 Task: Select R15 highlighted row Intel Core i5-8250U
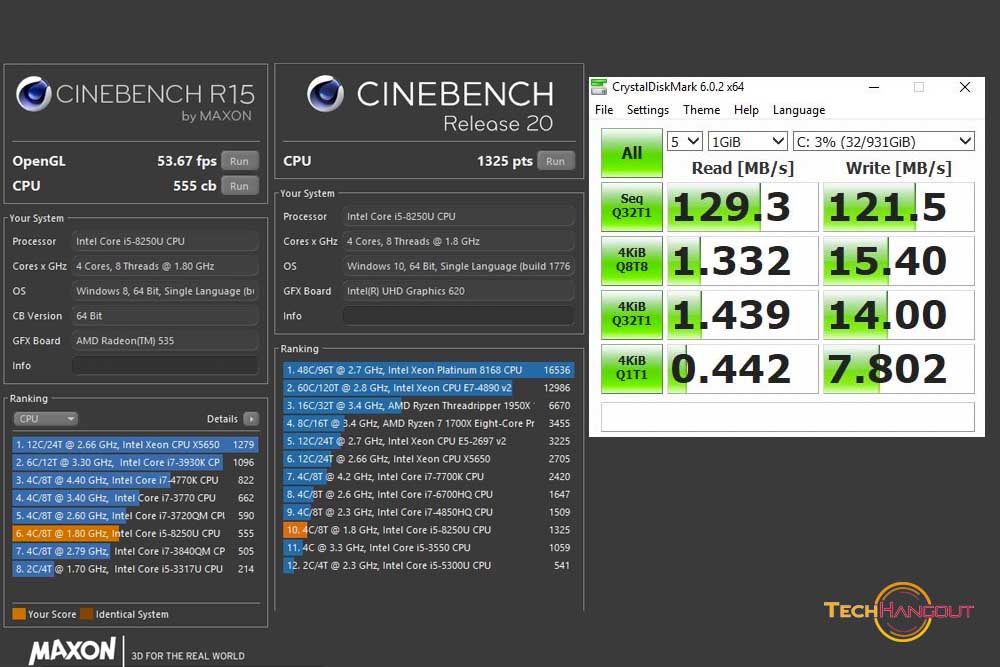(x=135, y=533)
